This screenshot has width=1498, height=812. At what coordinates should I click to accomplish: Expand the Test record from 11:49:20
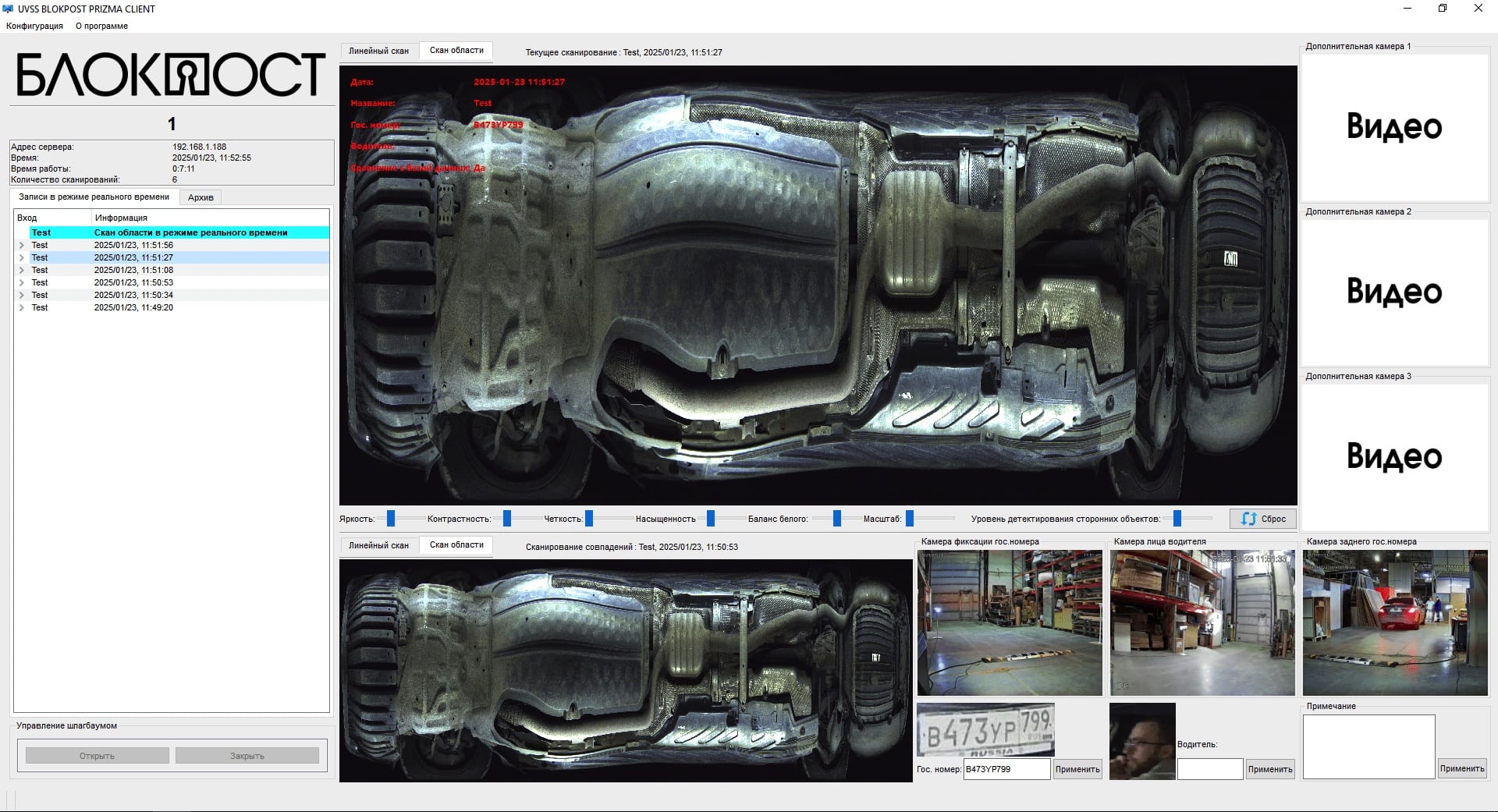coord(22,307)
